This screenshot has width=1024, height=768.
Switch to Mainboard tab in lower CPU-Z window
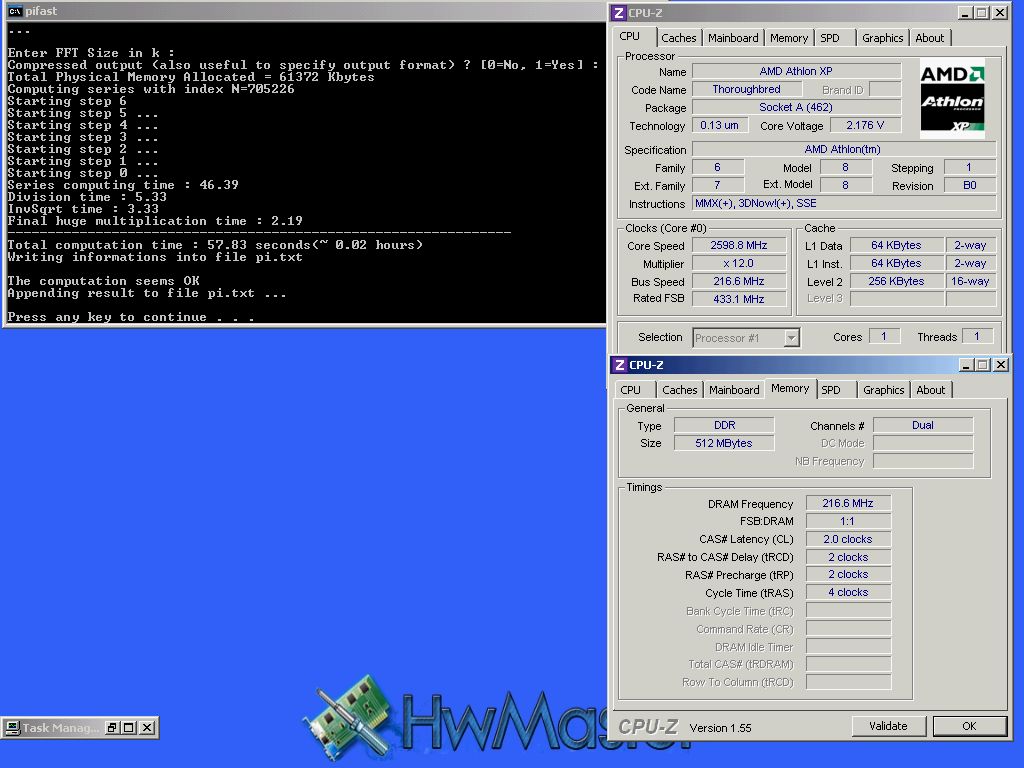[734, 390]
